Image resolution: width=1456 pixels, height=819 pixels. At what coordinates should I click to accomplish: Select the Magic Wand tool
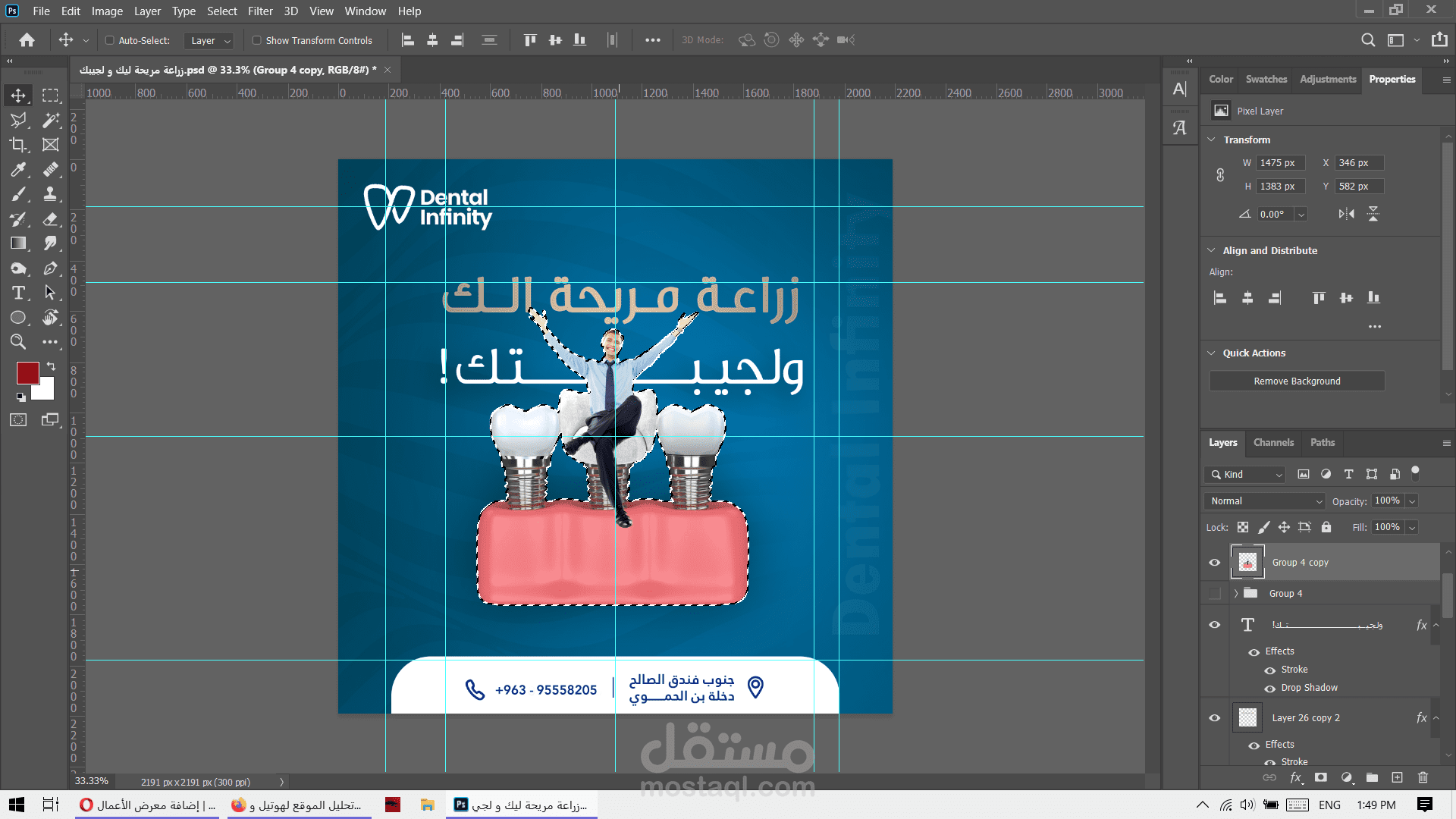51,120
